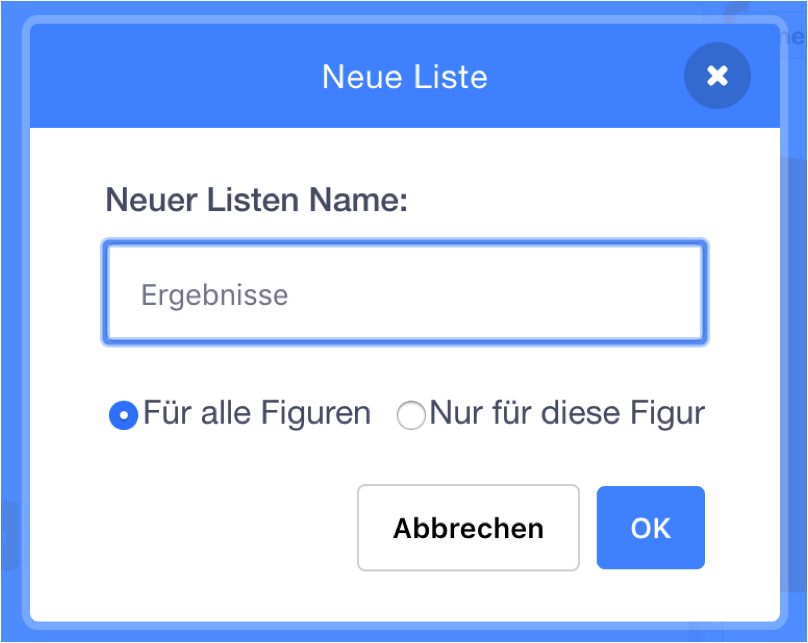Close the Neue Liste dialog with X
The image size is (808, 643).
click(717, 76)
